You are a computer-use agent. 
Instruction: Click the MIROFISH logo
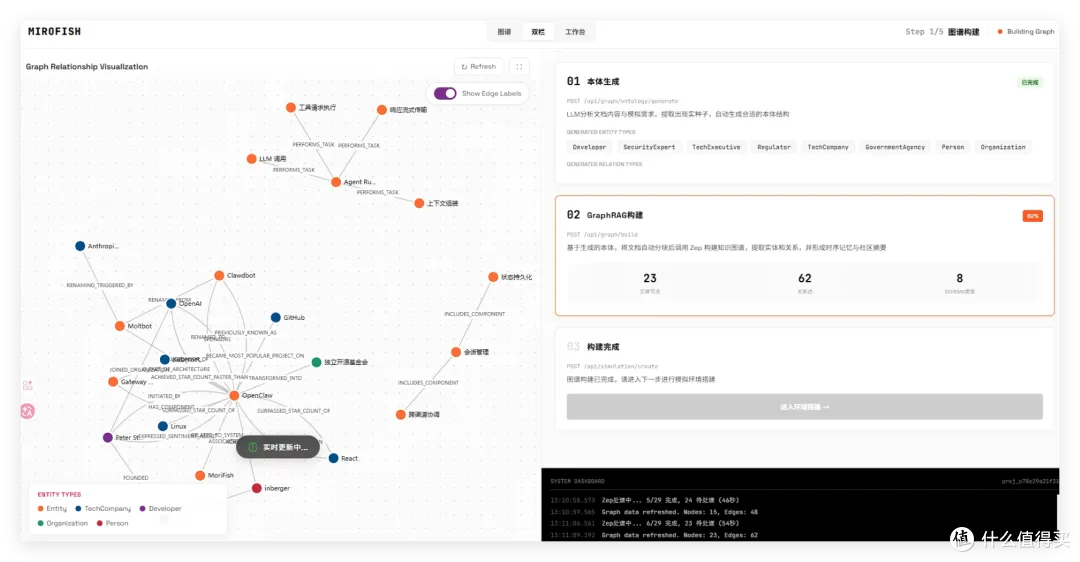pyautogui.click(x=54, y=32)
